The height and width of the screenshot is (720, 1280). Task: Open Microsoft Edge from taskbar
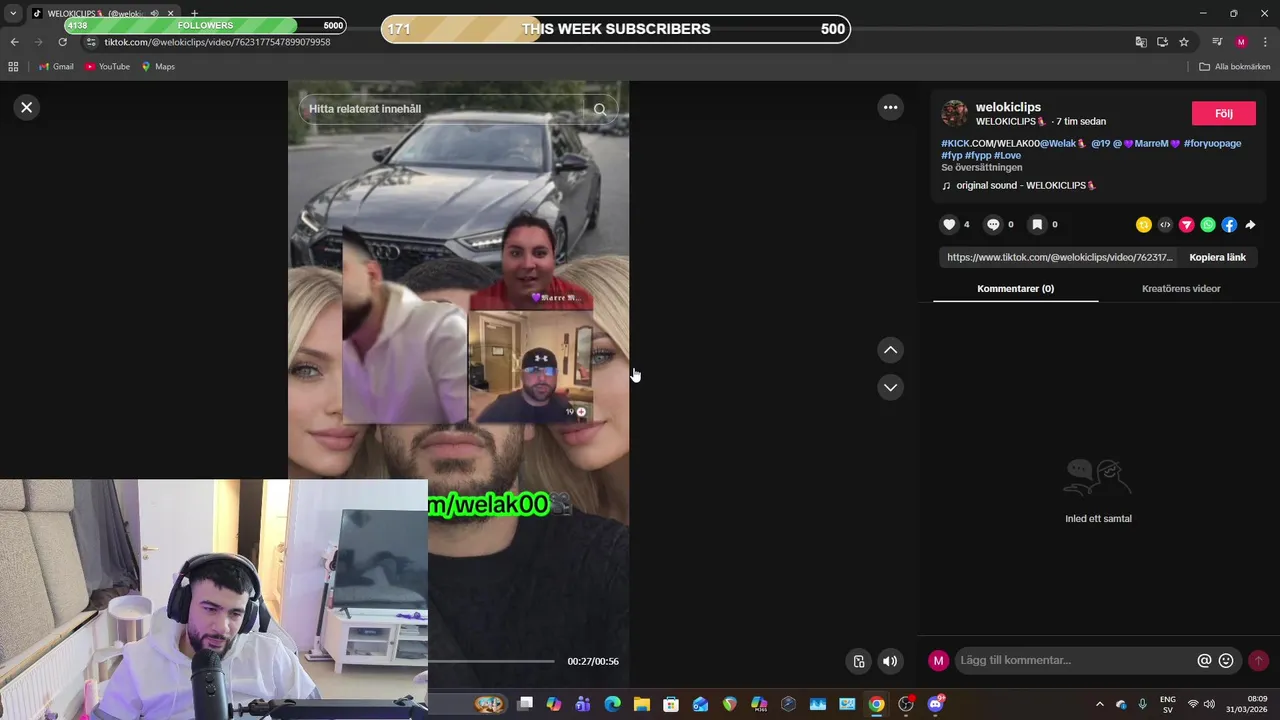point(612,704)
